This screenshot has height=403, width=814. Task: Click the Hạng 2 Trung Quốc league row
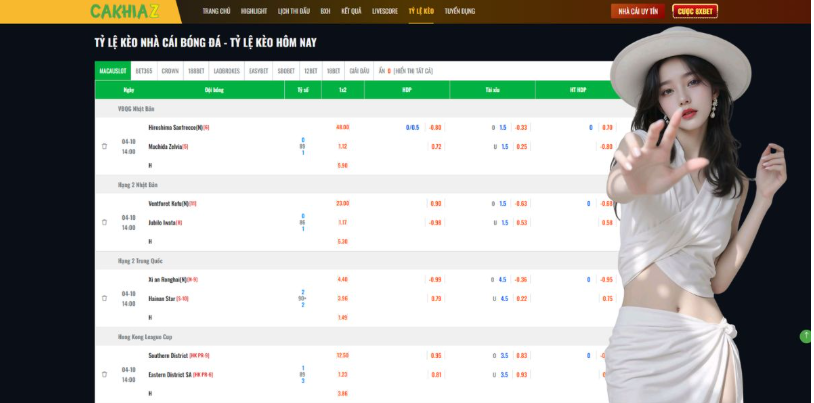click(x=358, y=261)
